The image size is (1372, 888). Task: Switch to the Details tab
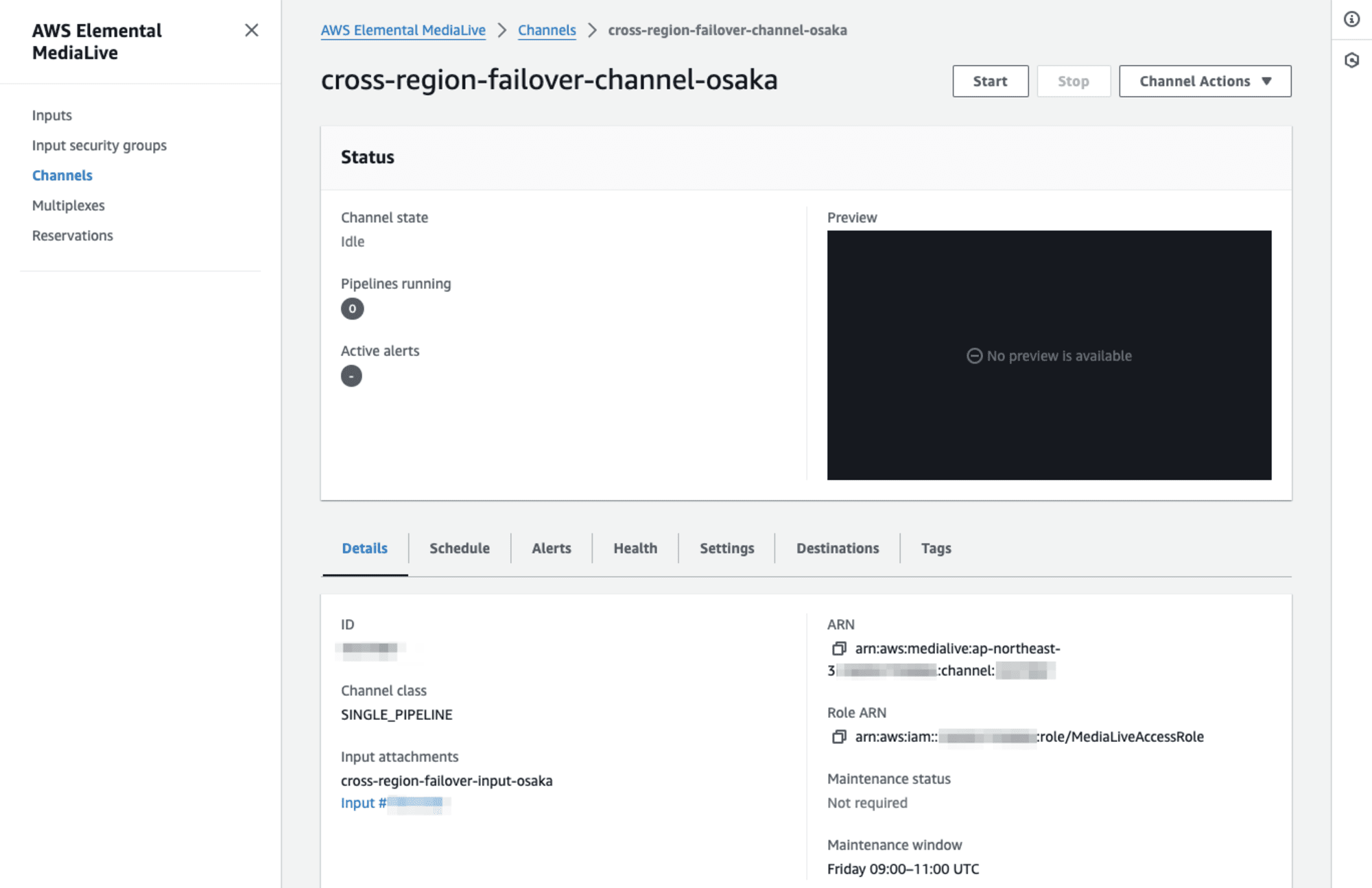(x=365, y=548)
